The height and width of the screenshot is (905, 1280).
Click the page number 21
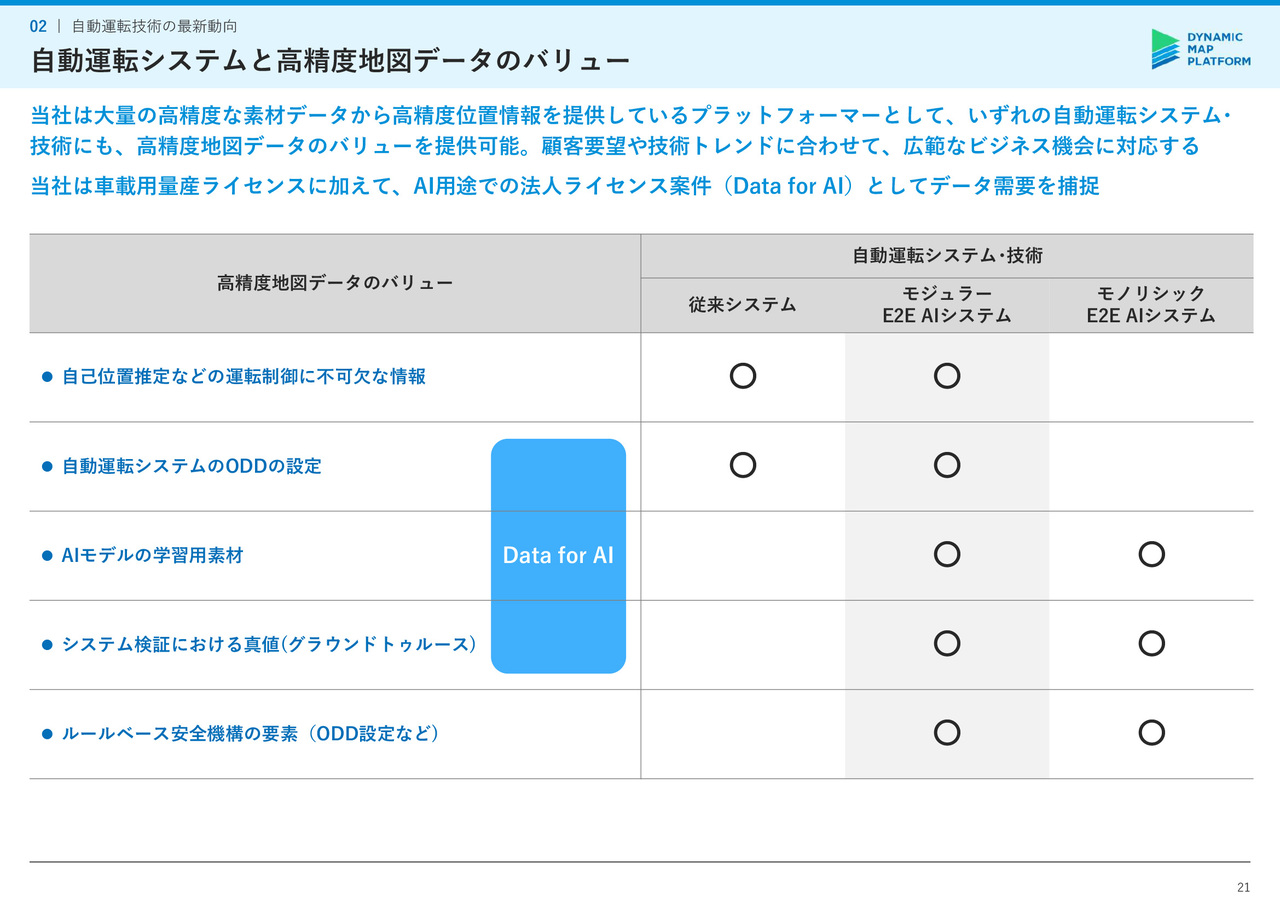[1243, 887]
